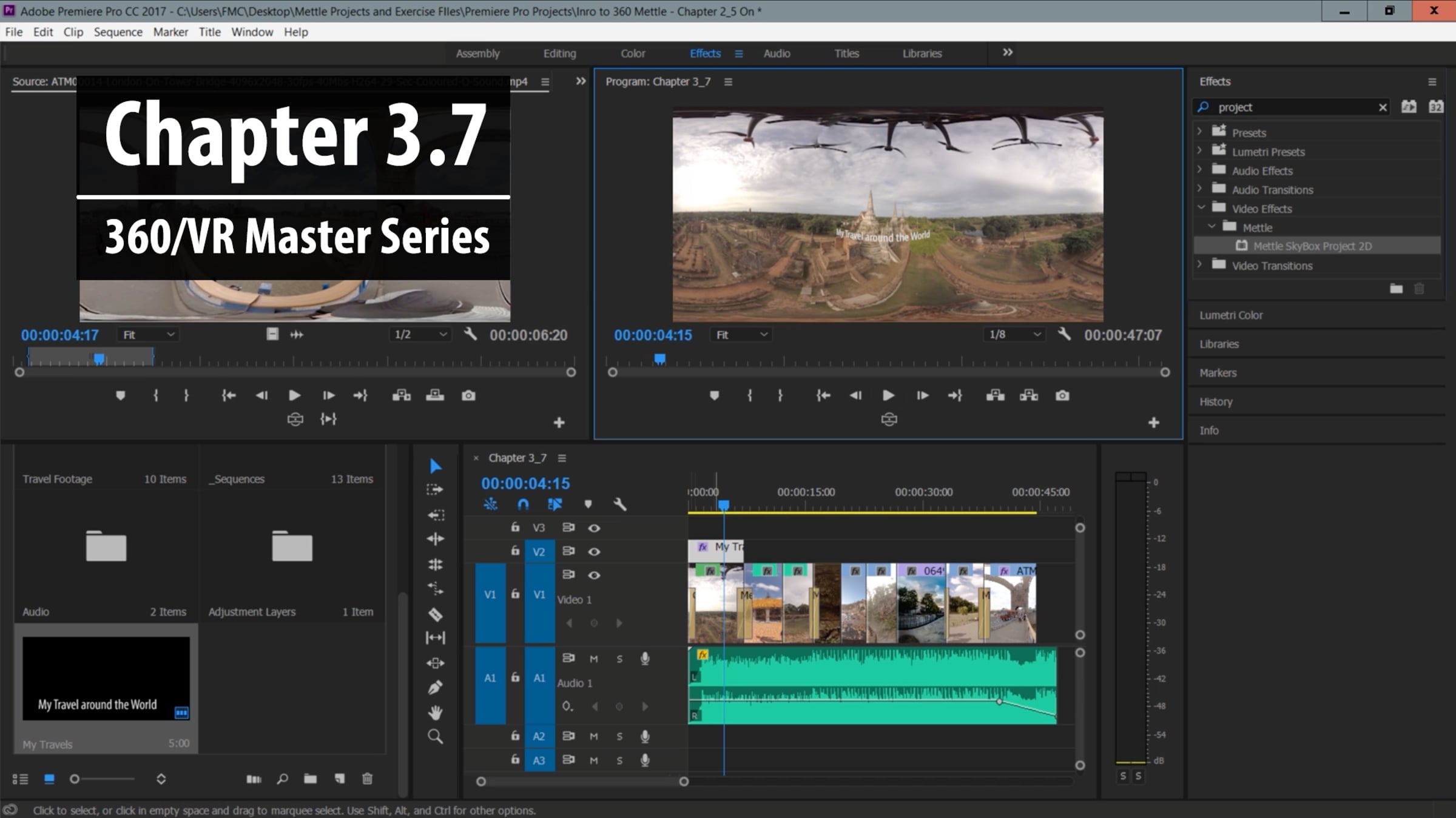Click the Find magnifier in Project panel
The height and width of the screenshot is (818, 1456).
pyautogui.click(x=282, y=779)
